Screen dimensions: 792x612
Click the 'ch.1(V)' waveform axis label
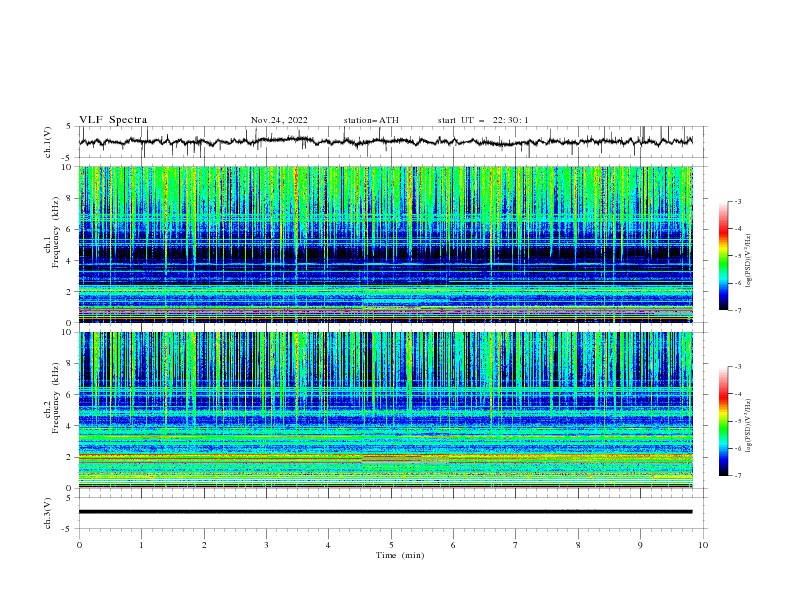tap(48, 142)
